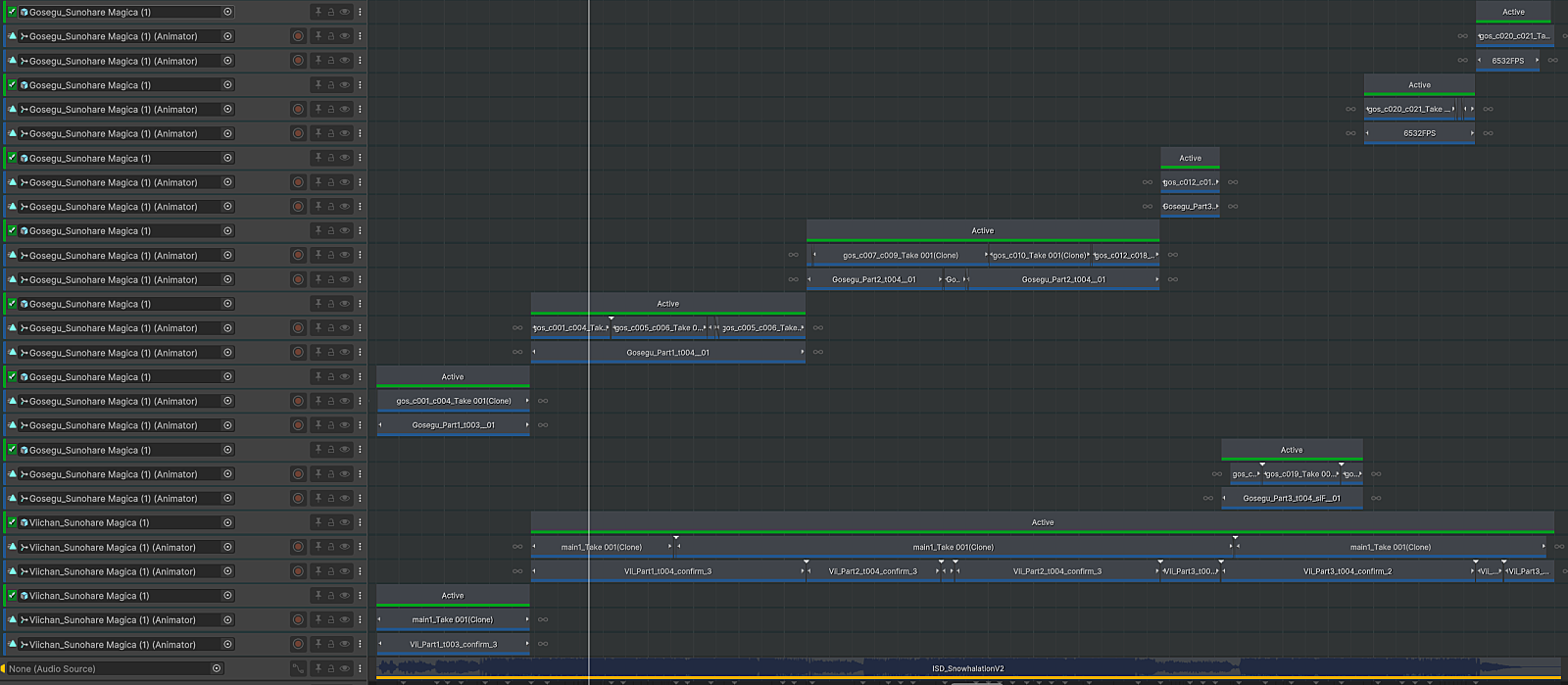1568x685 pixels.
Task: Select the gos_c007_c009_Take 001(Clone) clip
Action: (900, 256)
